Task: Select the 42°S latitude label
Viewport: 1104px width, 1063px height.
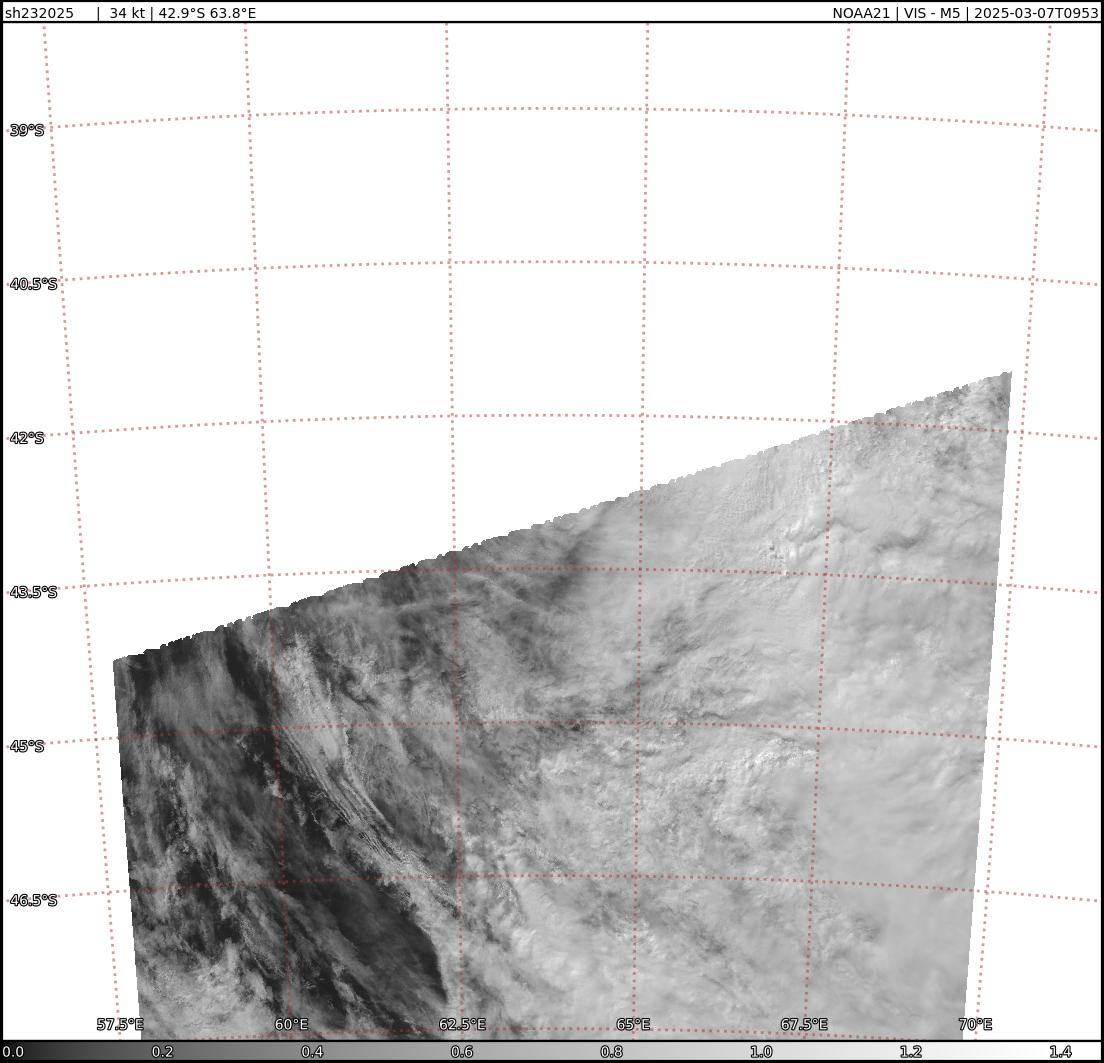Action: coord(27,438)
